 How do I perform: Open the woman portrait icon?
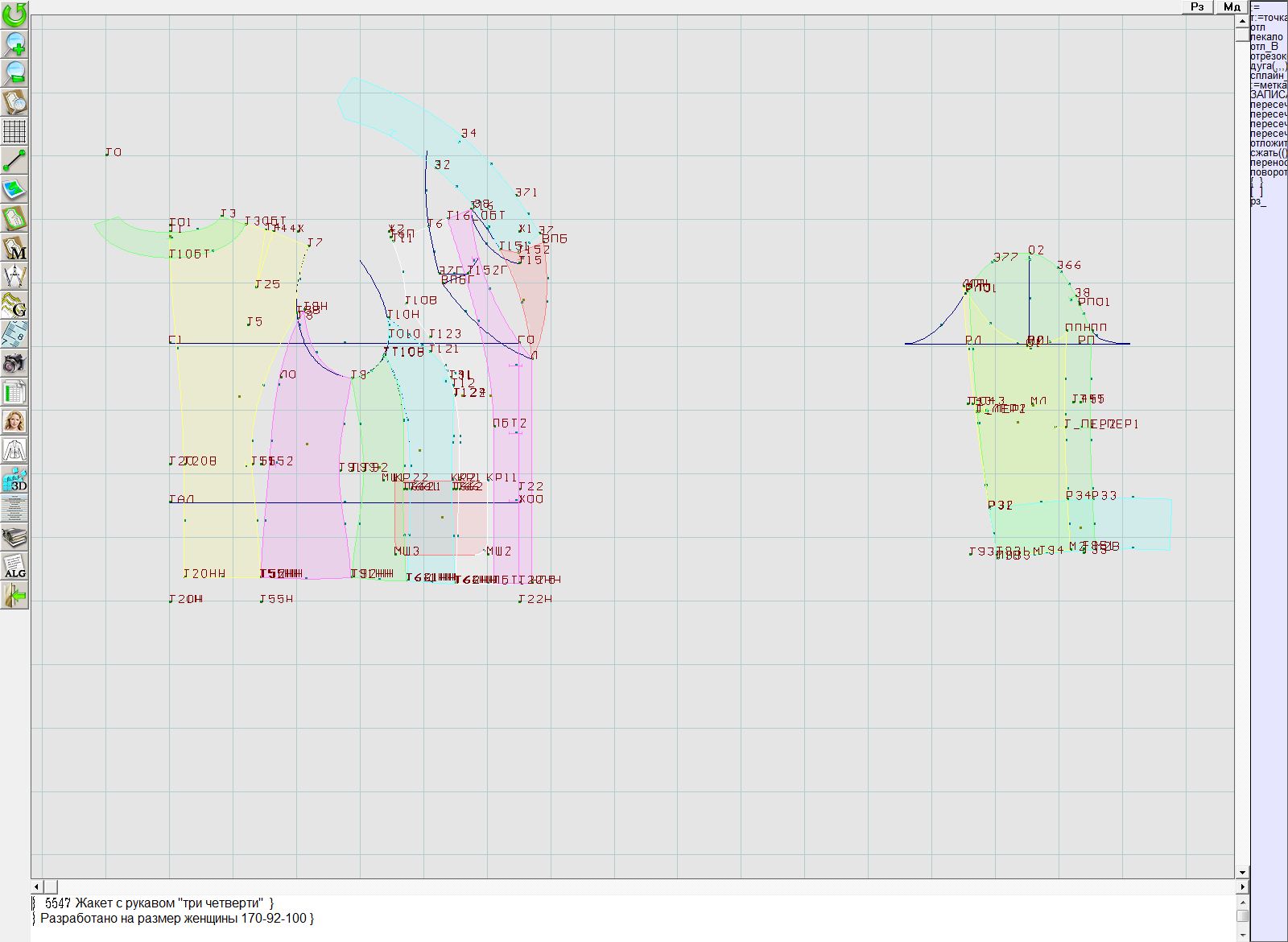14,421
